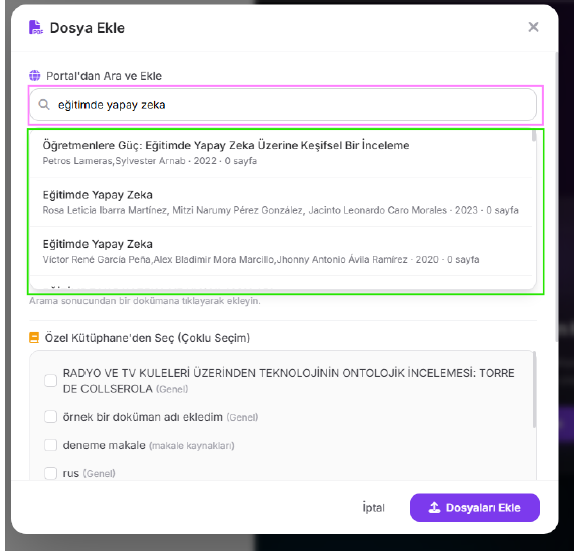
Task: Click the partially visible fourth search result
Action: coord(281,283)
